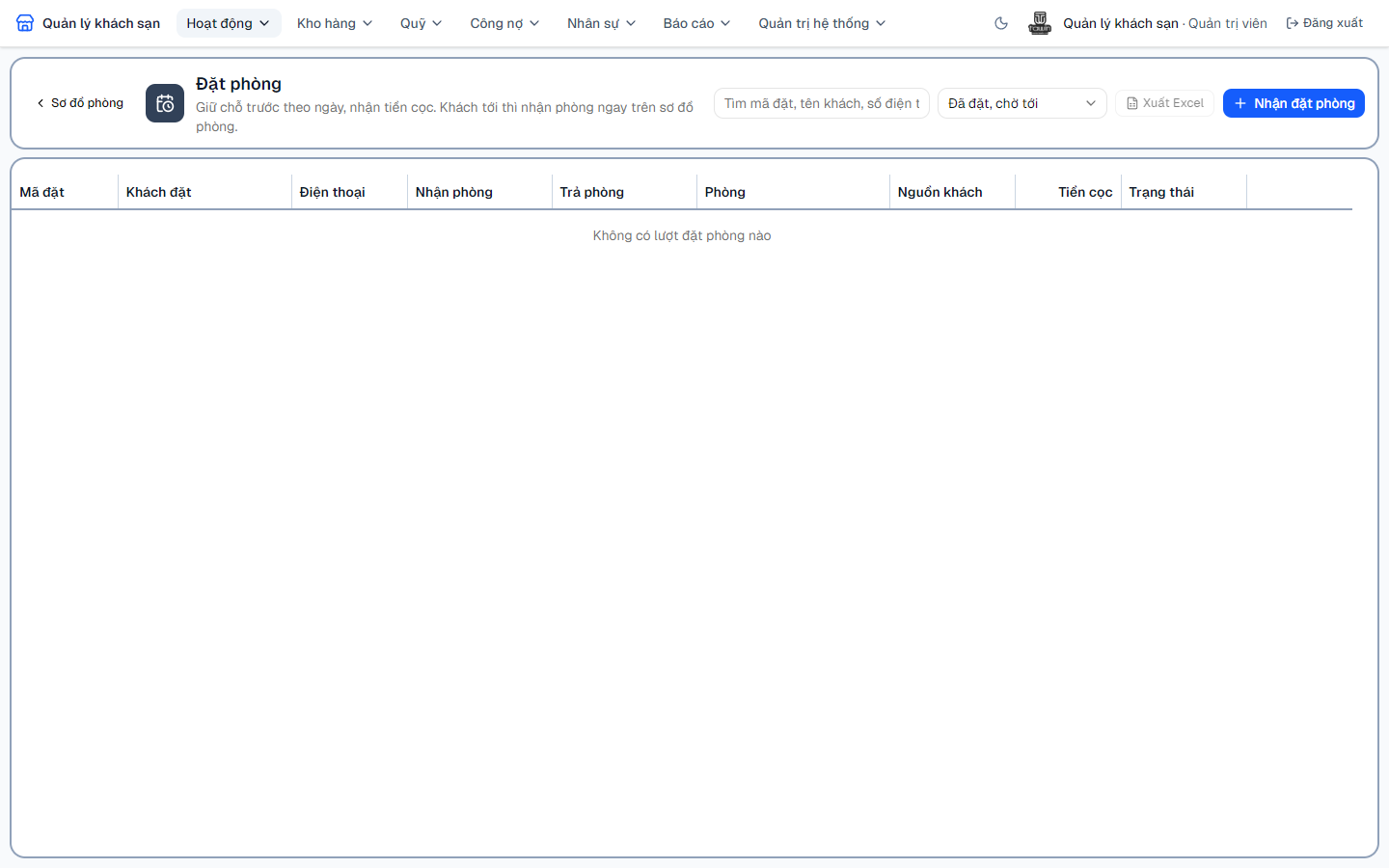1389x868 pixels.
Task: Click the booking search input field
Action: pos(822,103)
